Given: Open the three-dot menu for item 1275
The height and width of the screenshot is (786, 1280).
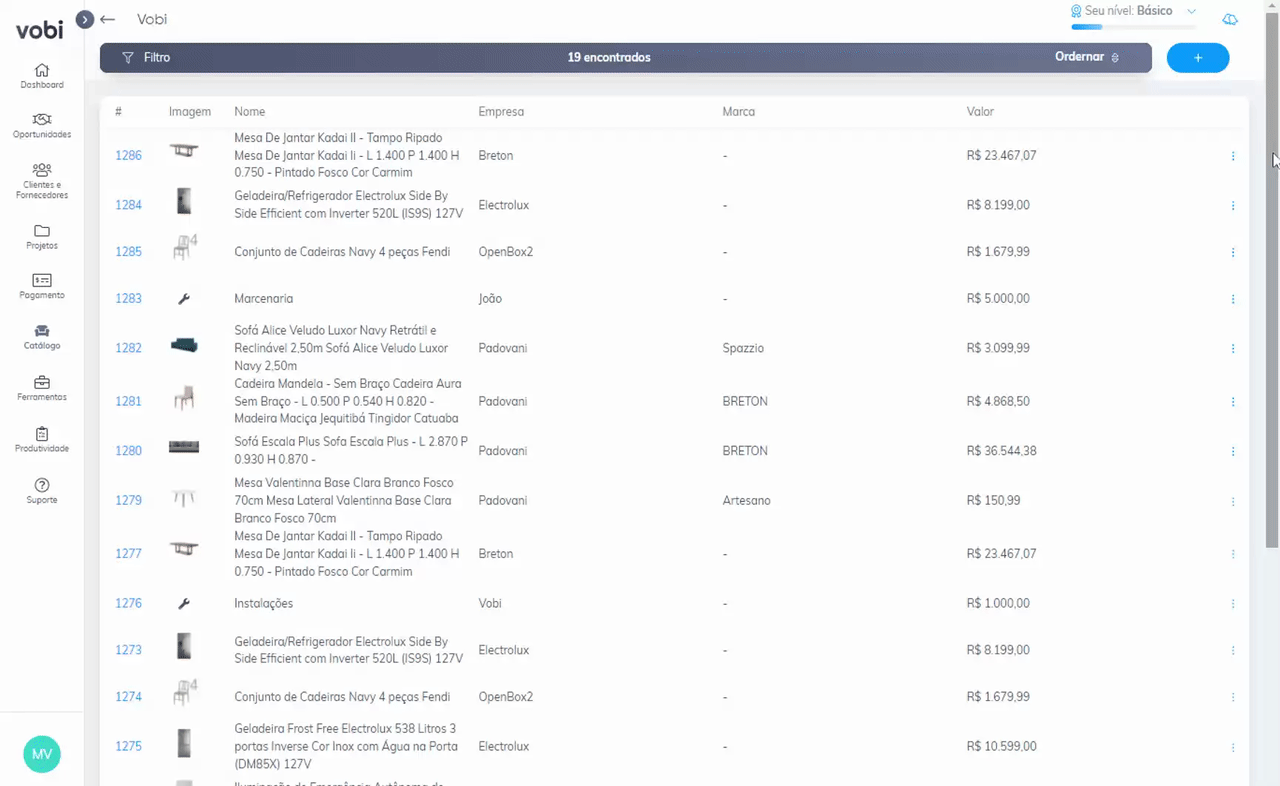Looking at the screenshot, I should 1233,747.
